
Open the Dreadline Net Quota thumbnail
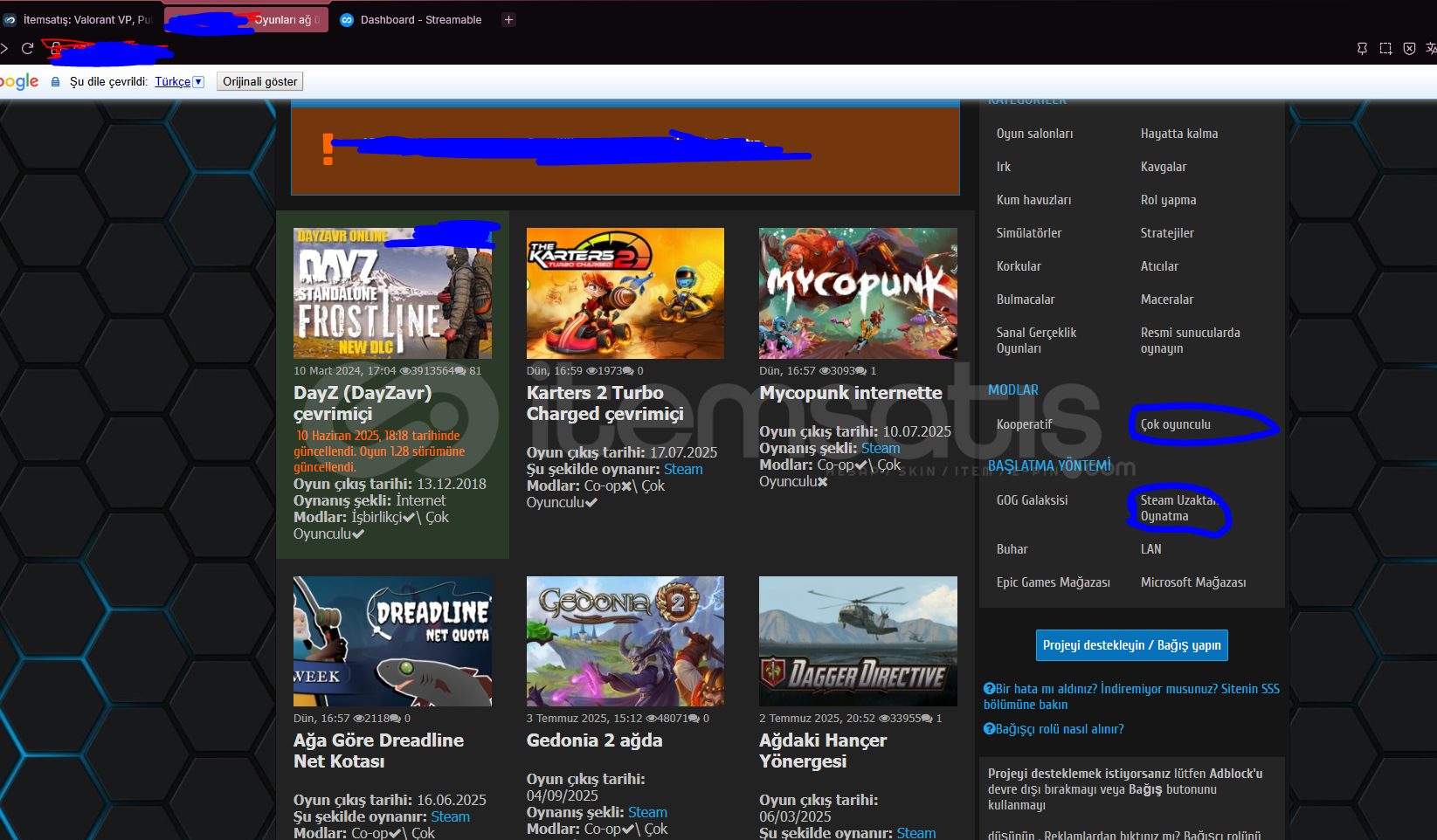(x=392, y=641)
